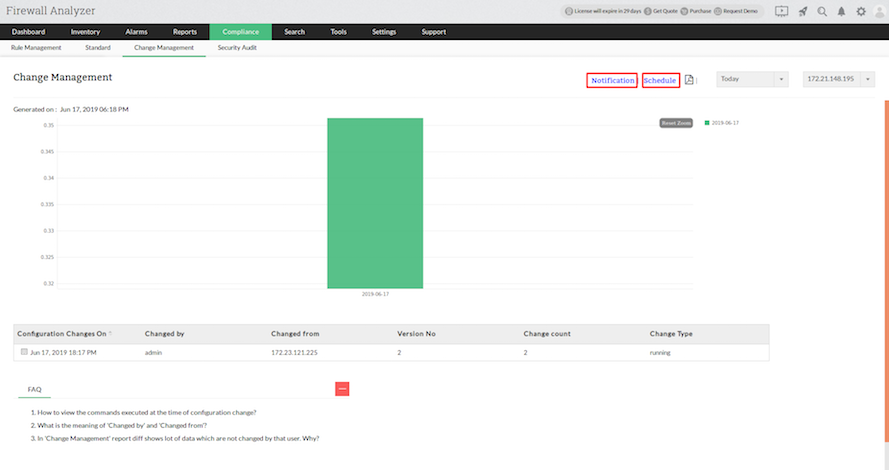This screenshot has width=889, height=470.
Task: Click the Changed by column header
Action: [x=164, y=334]
